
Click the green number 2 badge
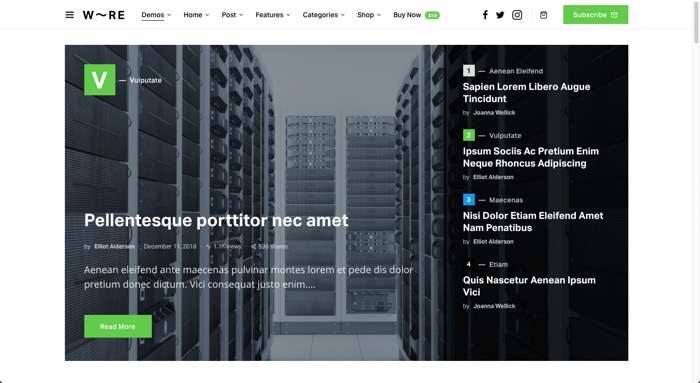[x=468, y=135]
